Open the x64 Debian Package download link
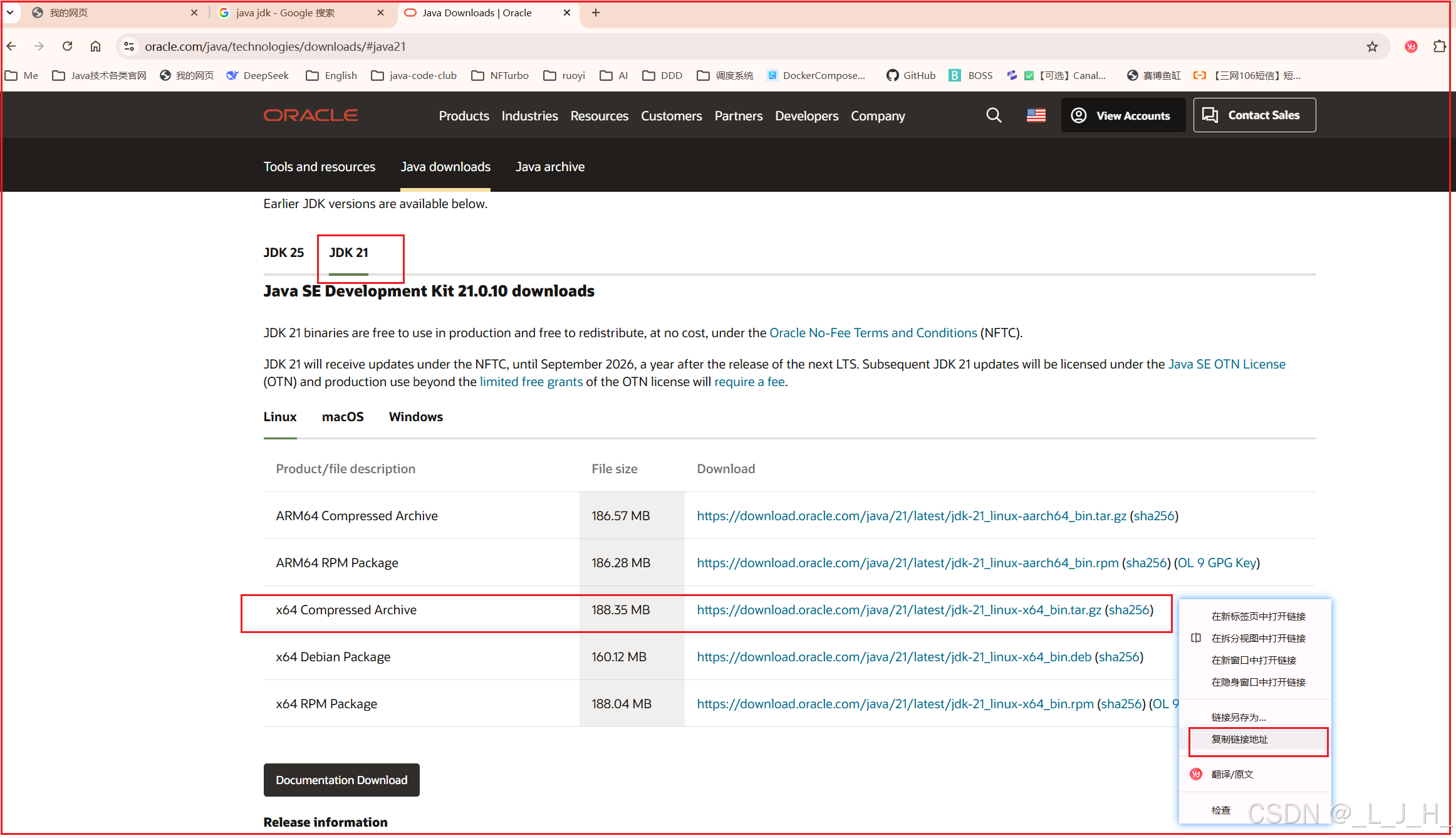The width and height of the screenshot is (1456, 838). tap(894, 657)
